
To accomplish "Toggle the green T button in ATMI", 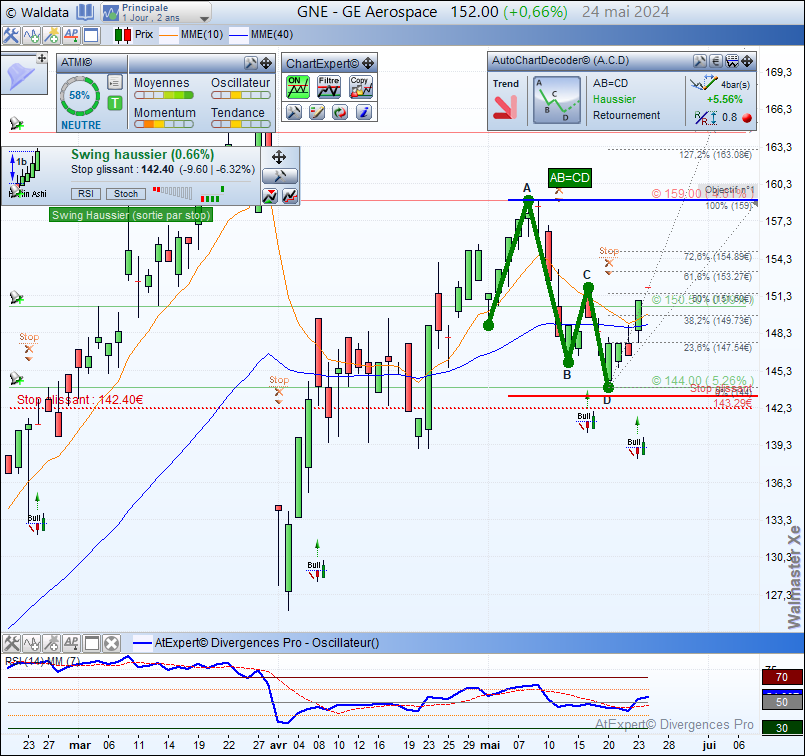I will (114, 103).
